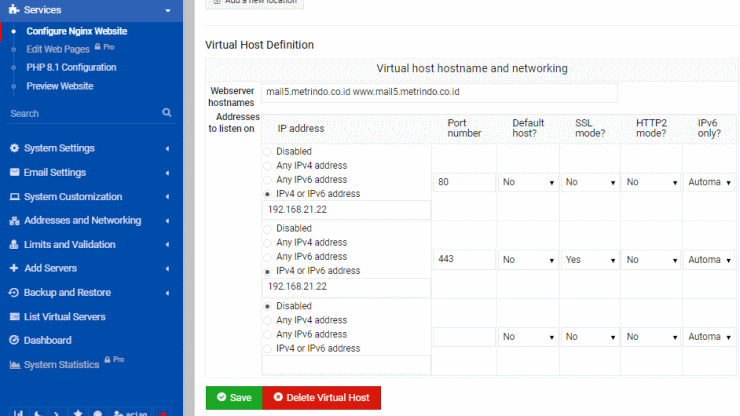Select Any IPv4 address in third listener
740x416 pixels.
[268, 321]
